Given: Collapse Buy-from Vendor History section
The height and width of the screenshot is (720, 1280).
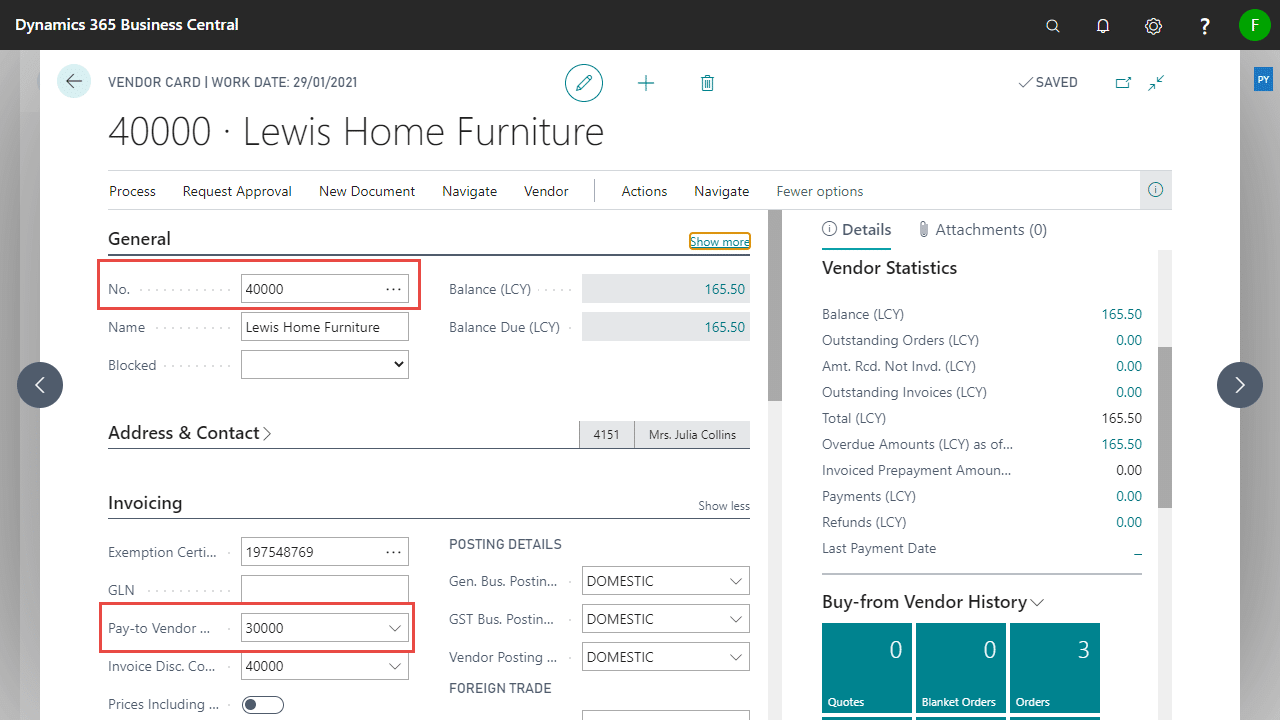Looking at the screenshot, I should [x=932, y=602].
